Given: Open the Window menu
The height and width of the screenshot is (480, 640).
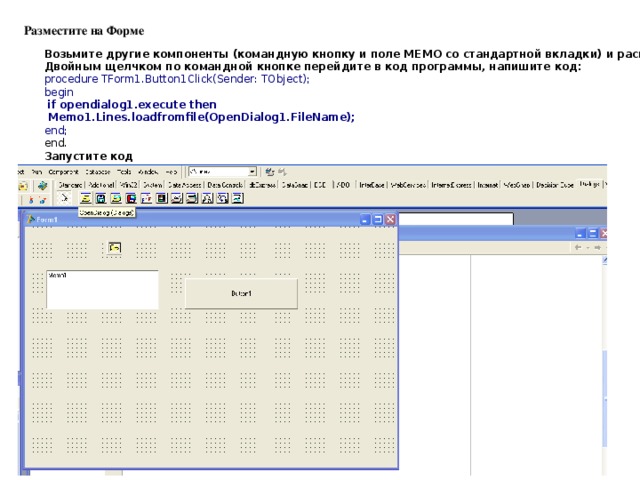Looking at the screenshot, I should 148,172.
